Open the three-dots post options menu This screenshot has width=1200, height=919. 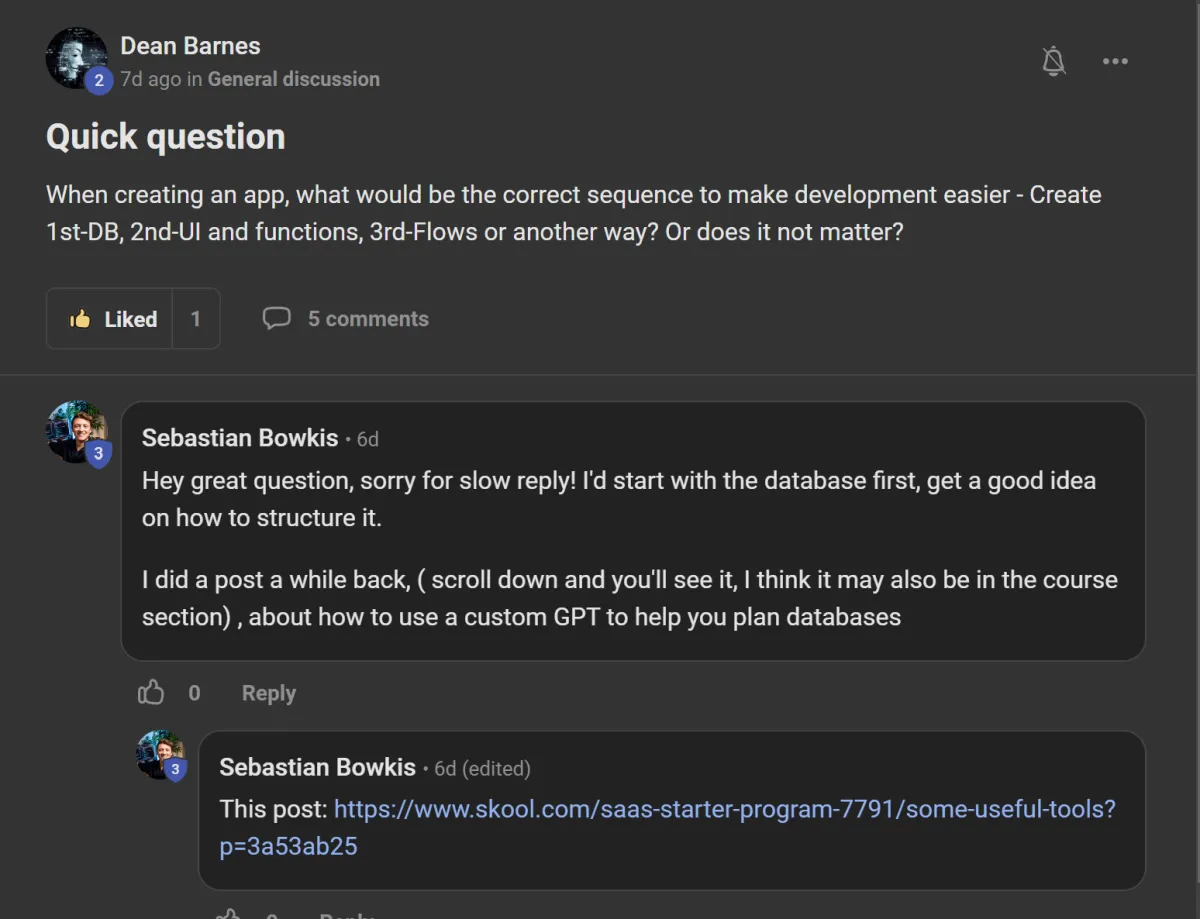point(1115,61)
